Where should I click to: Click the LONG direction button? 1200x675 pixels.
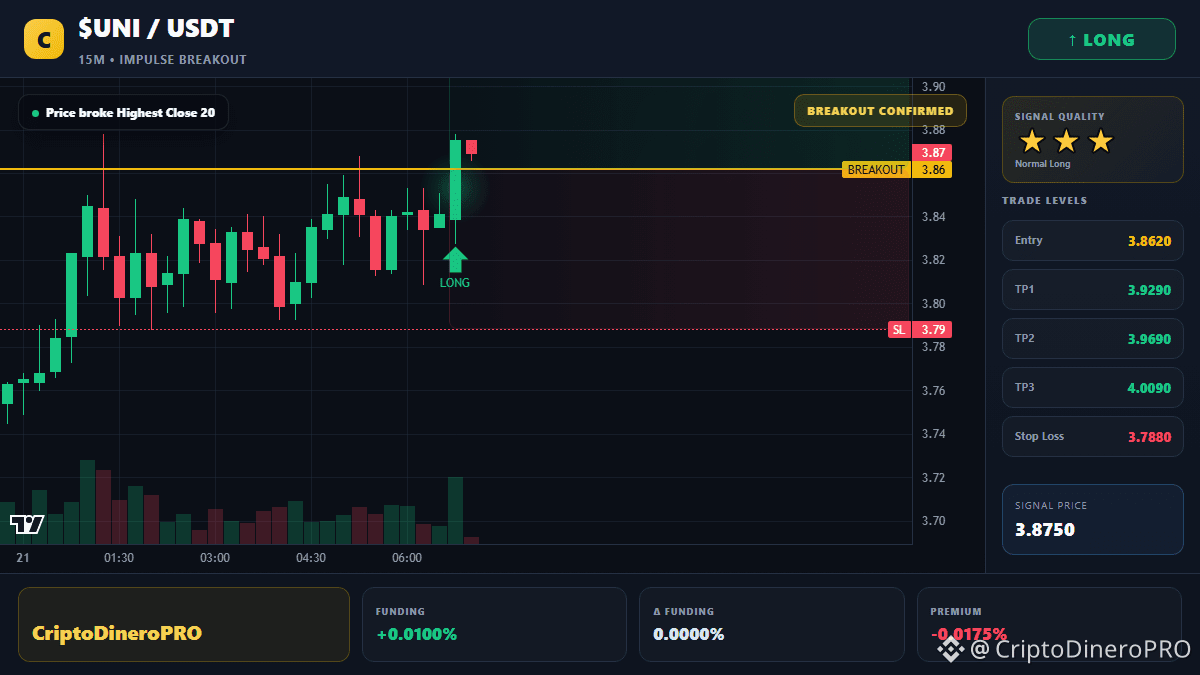pos(1102,40)
